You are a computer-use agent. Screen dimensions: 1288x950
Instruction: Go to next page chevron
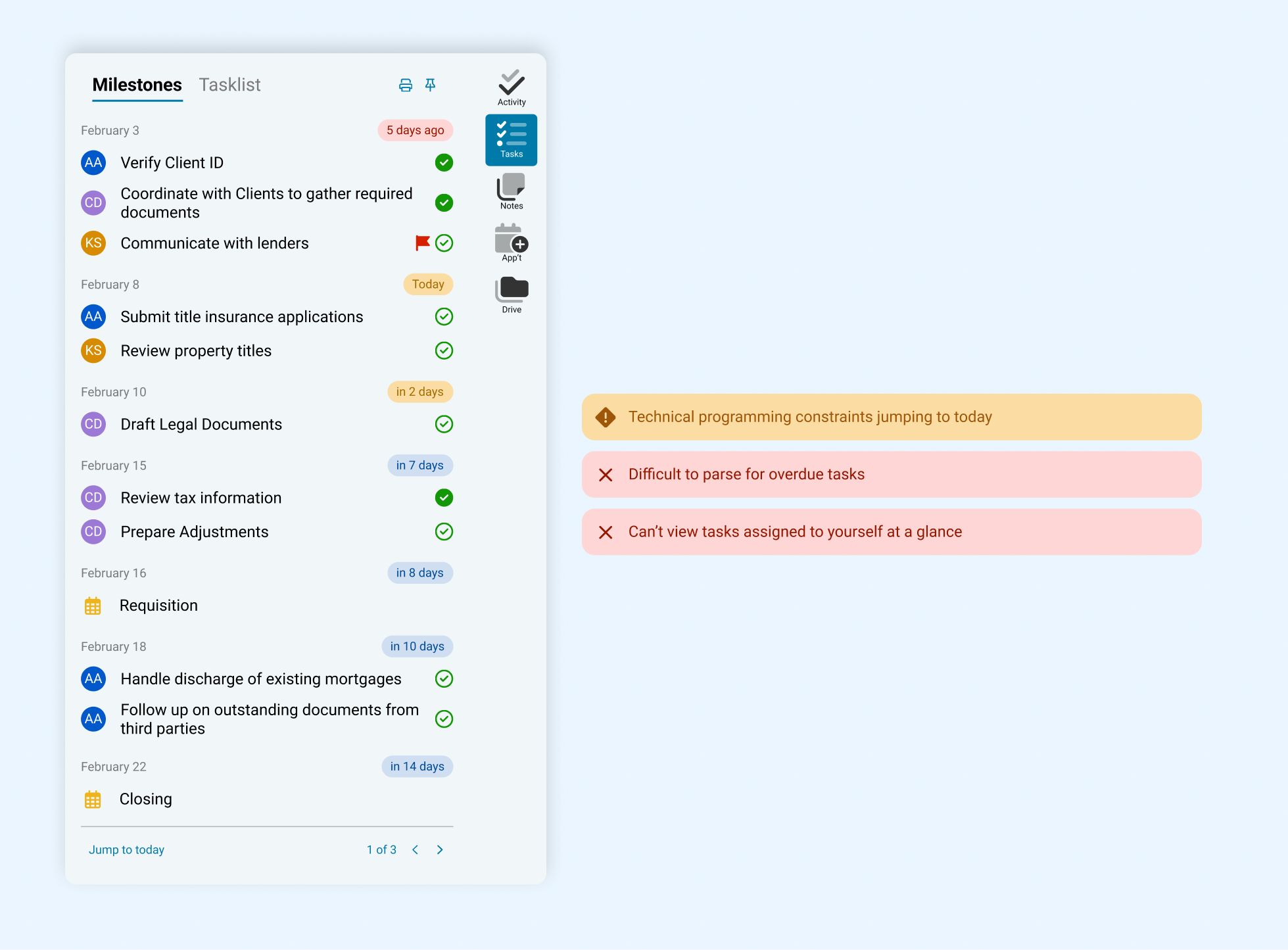tap(440, 850)
